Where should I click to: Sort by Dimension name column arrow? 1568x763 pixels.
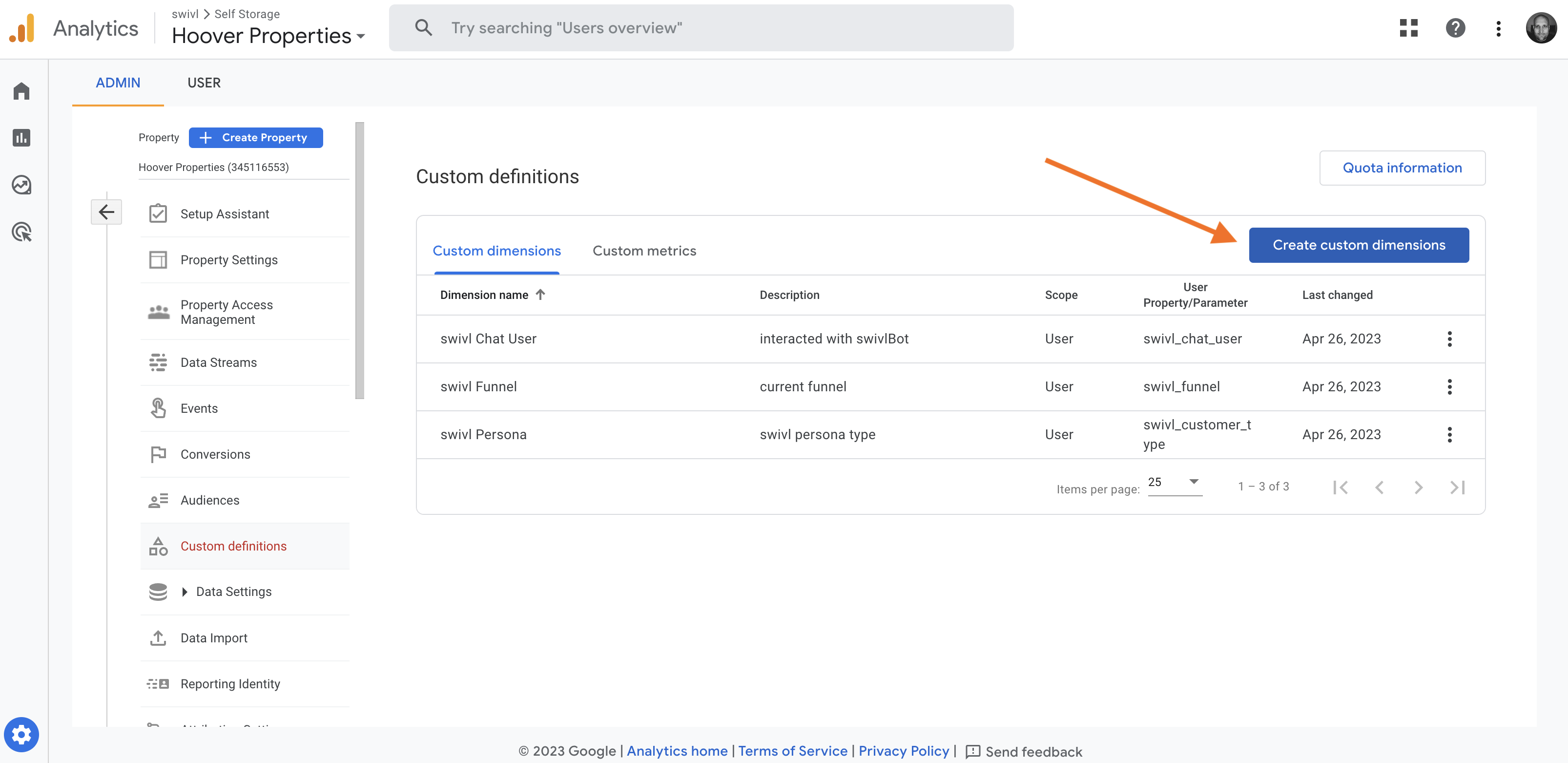540,295
